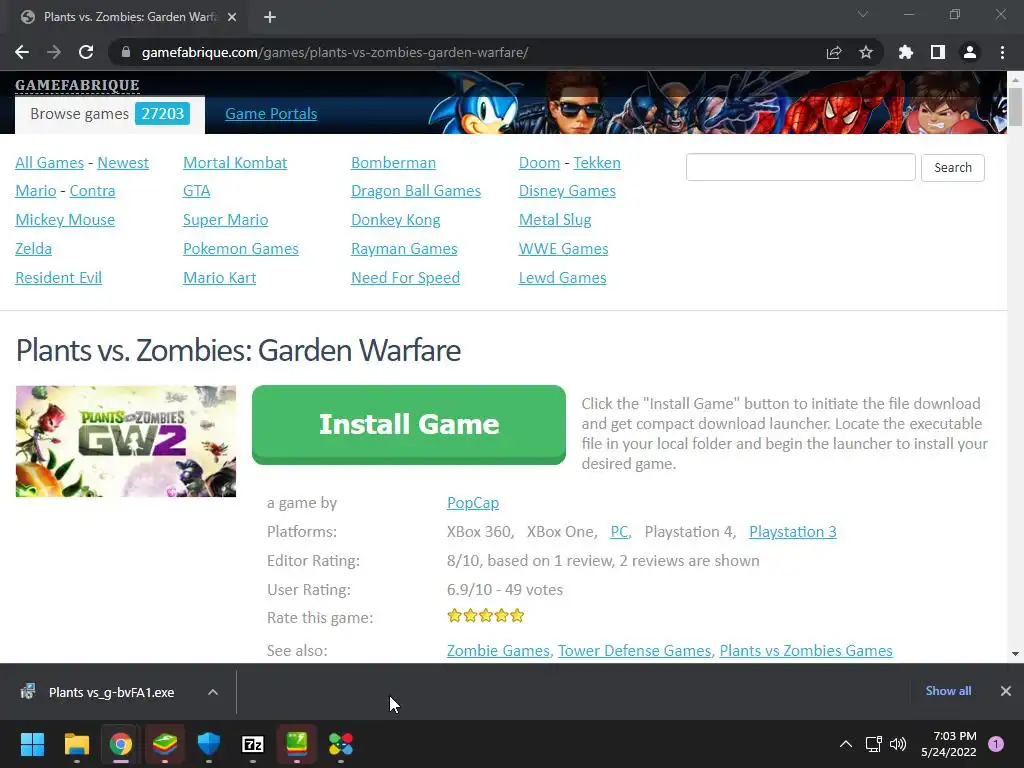This screenshot has height=768, width=1024.
Task: Open the Chrome three-dot menu
Action: (x=1002, y=52)
